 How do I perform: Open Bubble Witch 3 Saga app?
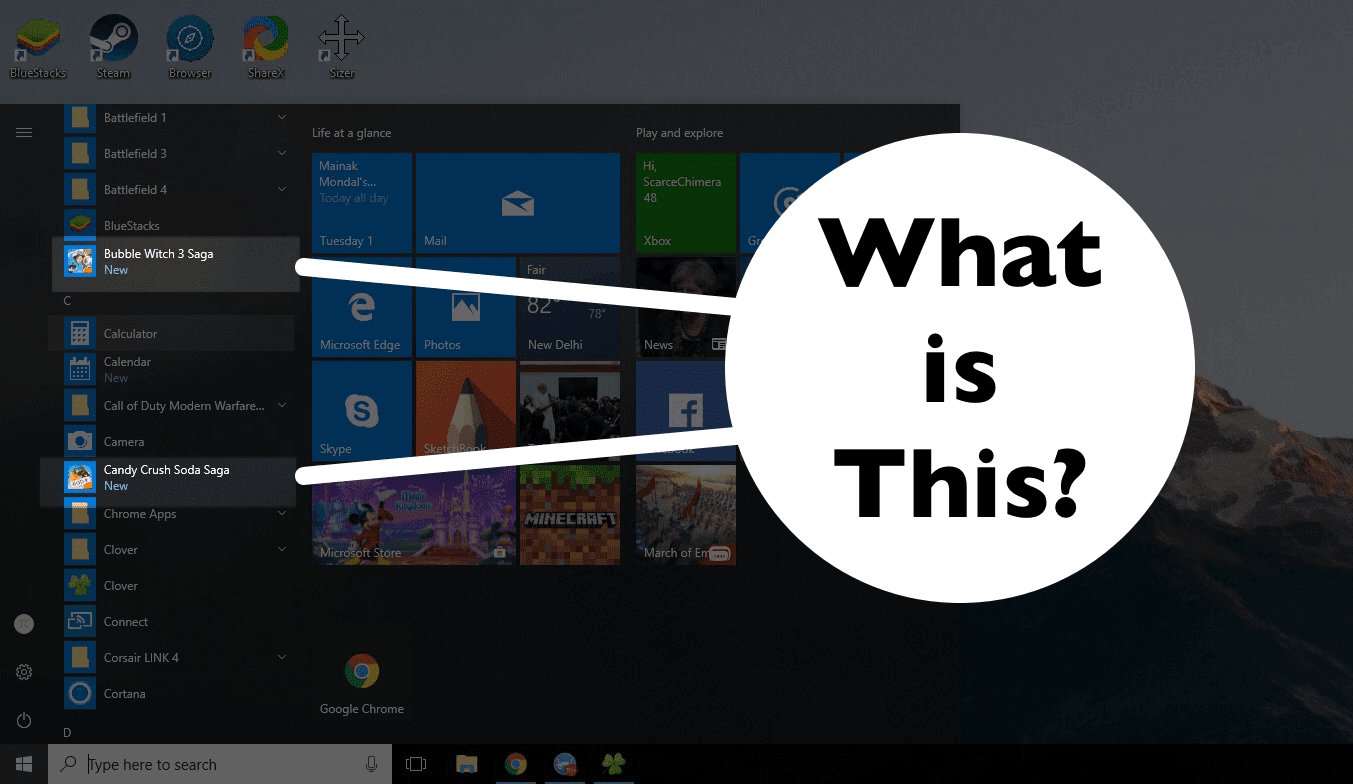176,264
